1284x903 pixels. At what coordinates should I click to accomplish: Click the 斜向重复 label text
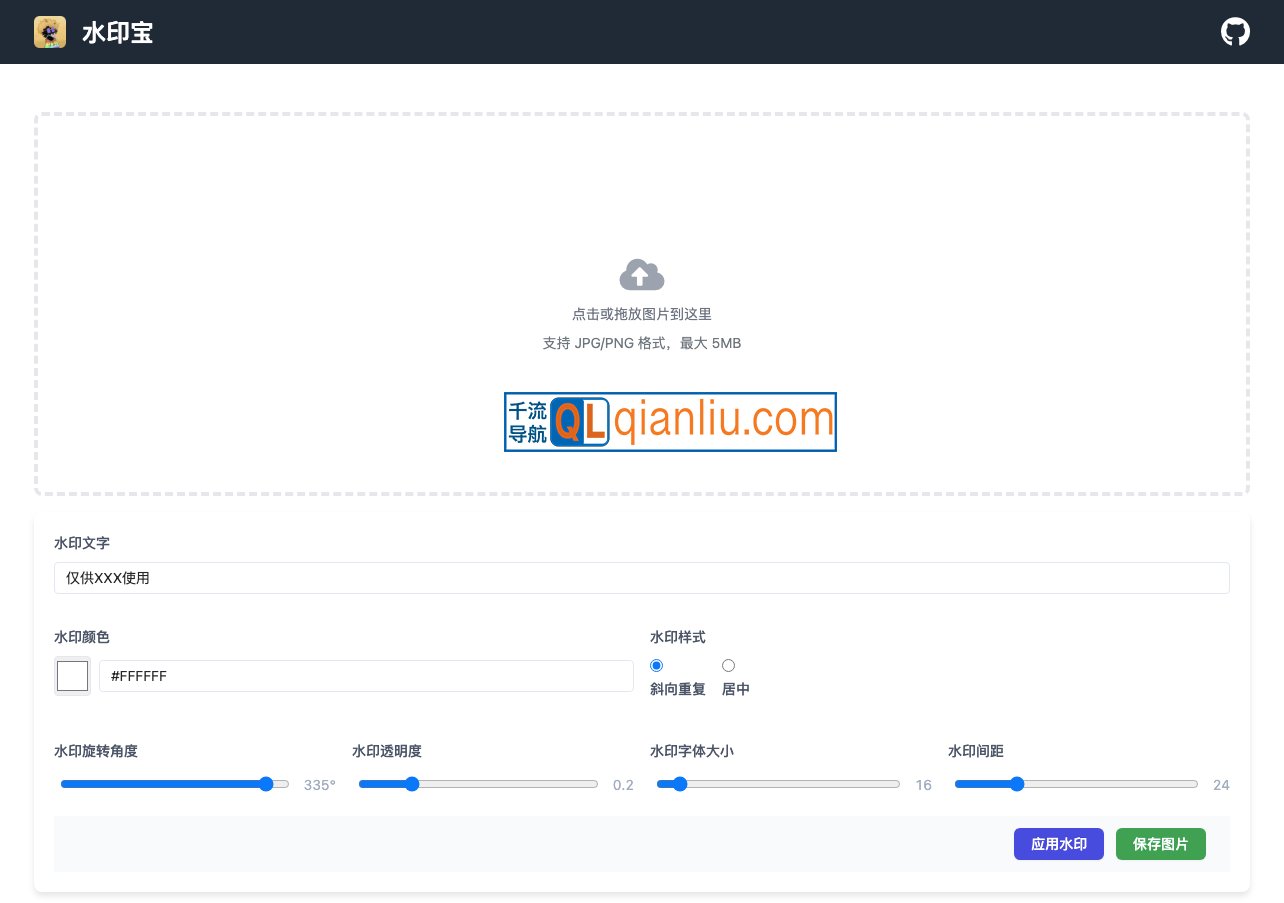click(678, 689)
